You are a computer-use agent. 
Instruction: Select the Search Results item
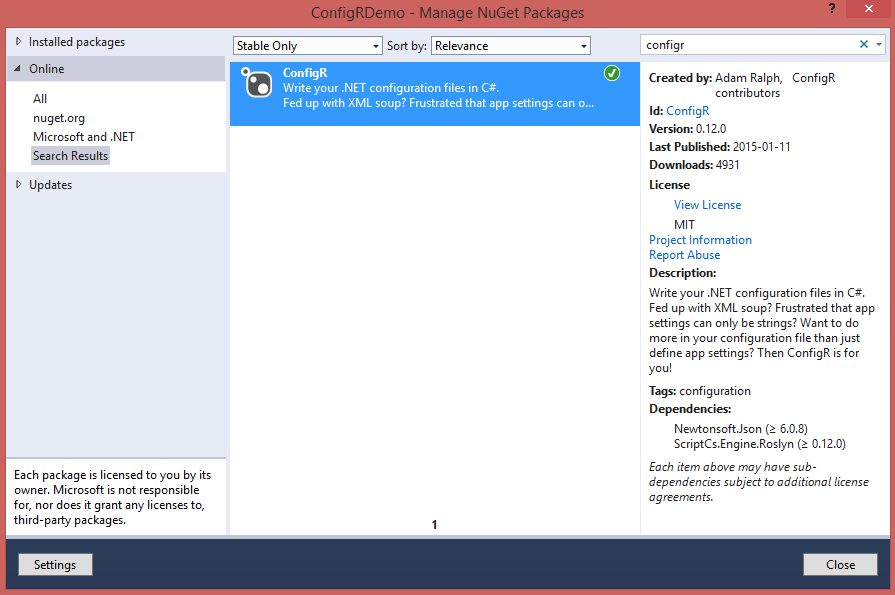(71, 156)
